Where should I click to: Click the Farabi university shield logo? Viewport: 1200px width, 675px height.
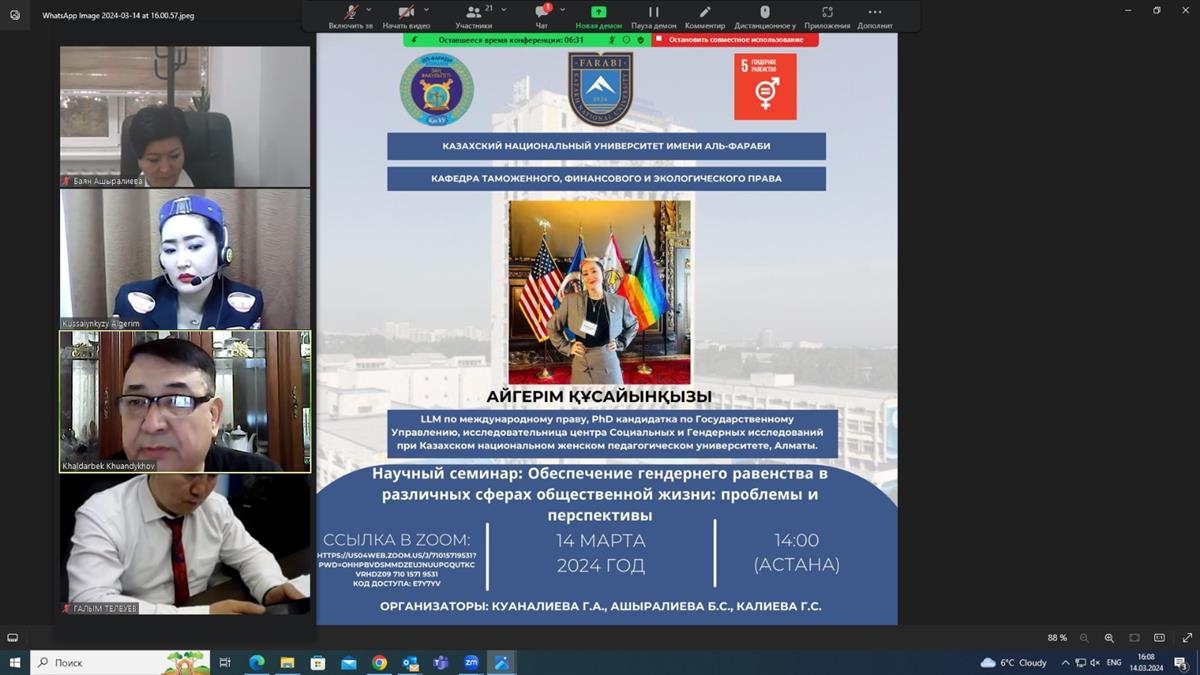[600, 89]
